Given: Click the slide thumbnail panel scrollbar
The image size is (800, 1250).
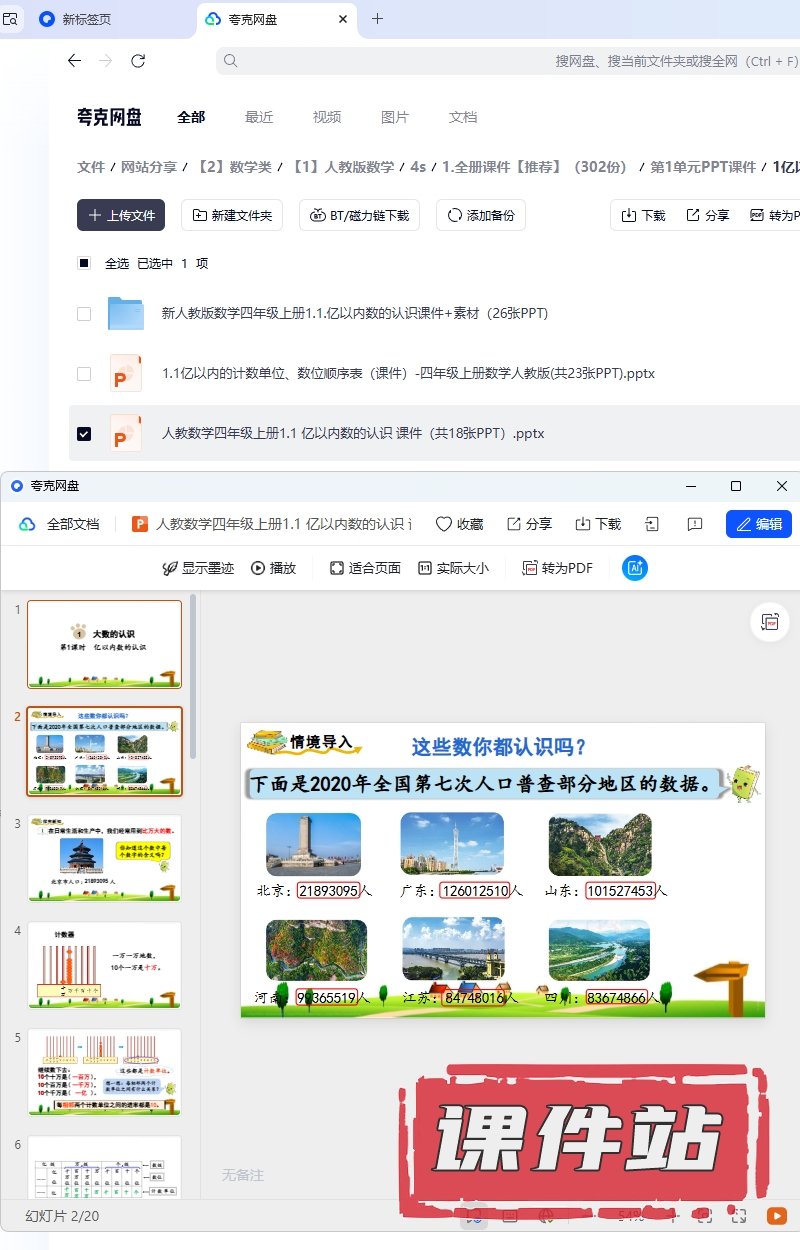Looking at the screenshot, I should coord(193,680).
